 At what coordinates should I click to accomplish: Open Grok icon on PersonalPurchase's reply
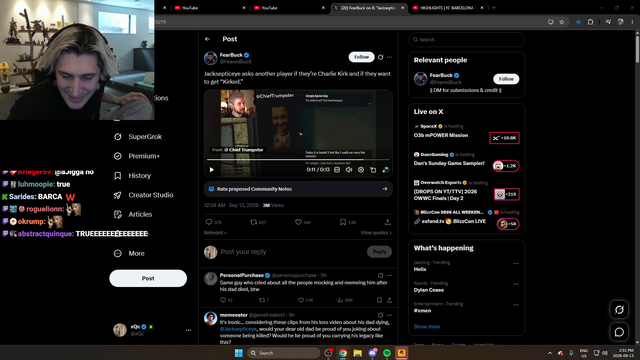pos(380,276)
